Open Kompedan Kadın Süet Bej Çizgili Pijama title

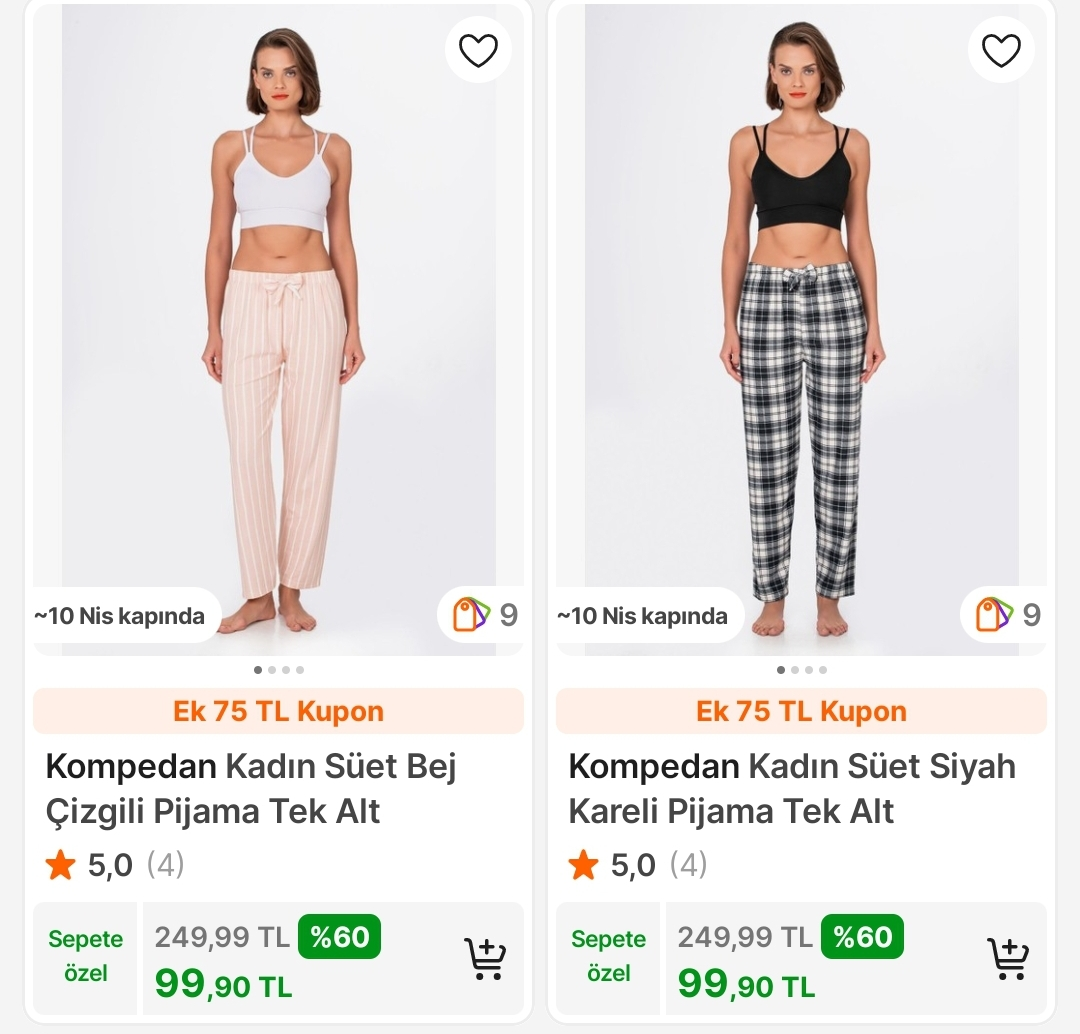coord(251,789)
